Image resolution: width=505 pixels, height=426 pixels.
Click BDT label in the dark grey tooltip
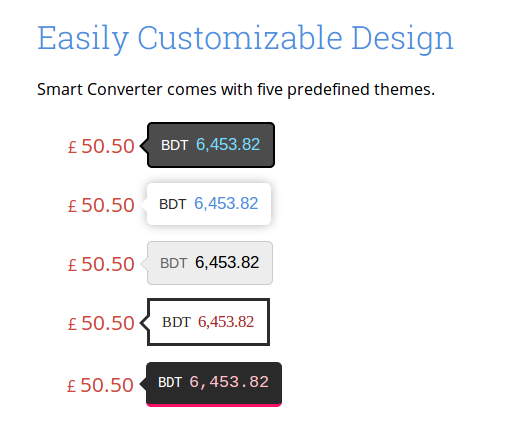point(175,145)
